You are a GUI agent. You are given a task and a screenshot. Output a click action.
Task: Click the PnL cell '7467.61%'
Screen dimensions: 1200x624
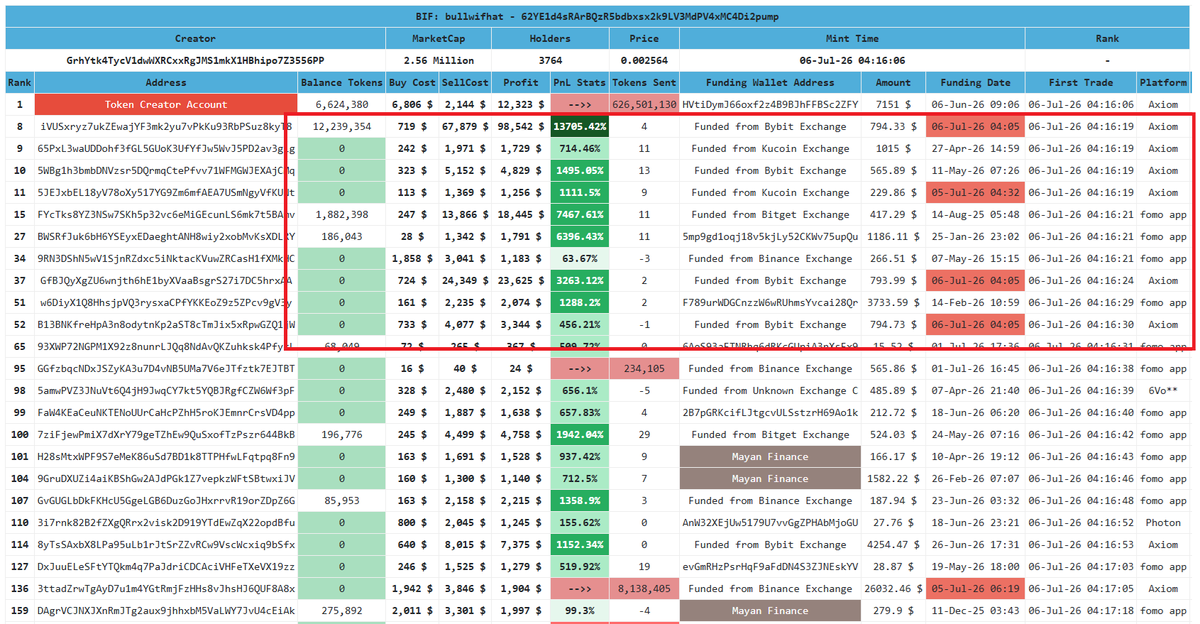[579, 214]
